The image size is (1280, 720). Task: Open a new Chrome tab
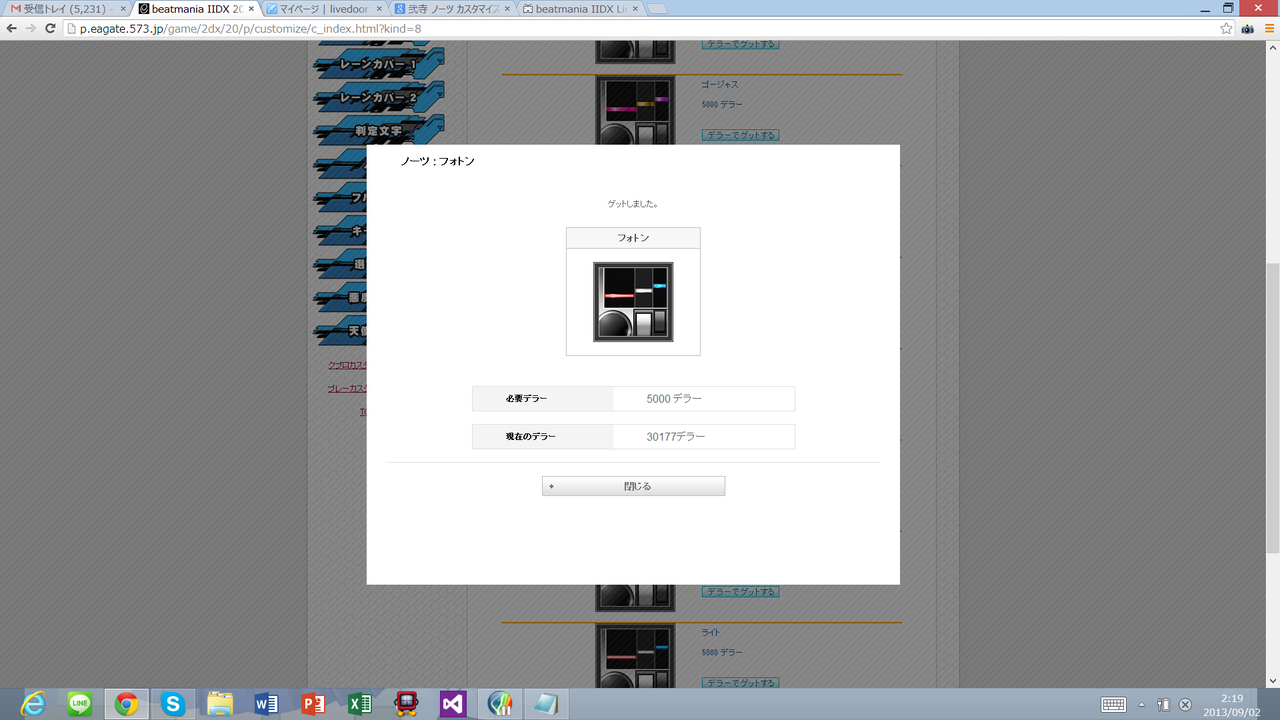(657, 9)
